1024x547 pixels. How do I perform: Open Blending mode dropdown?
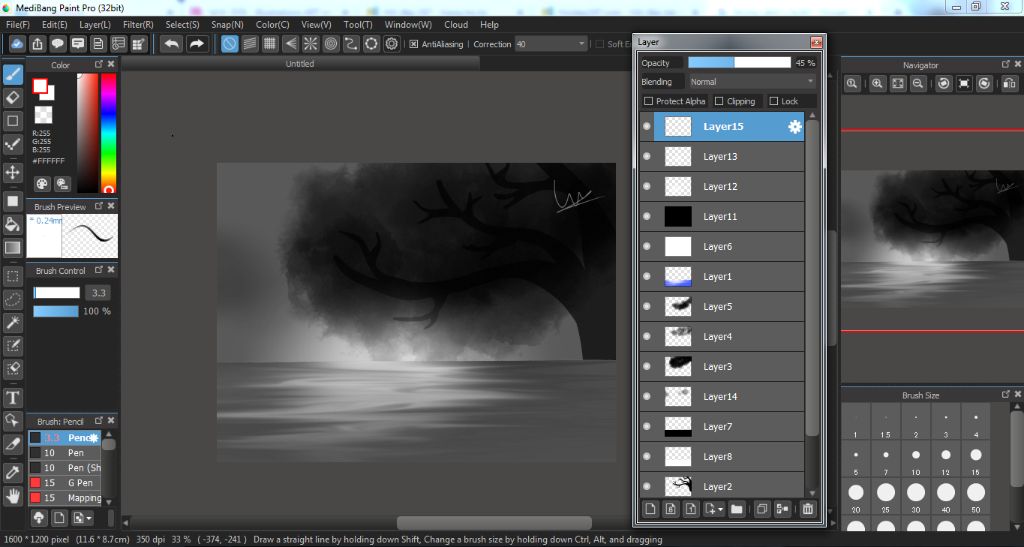752,82
